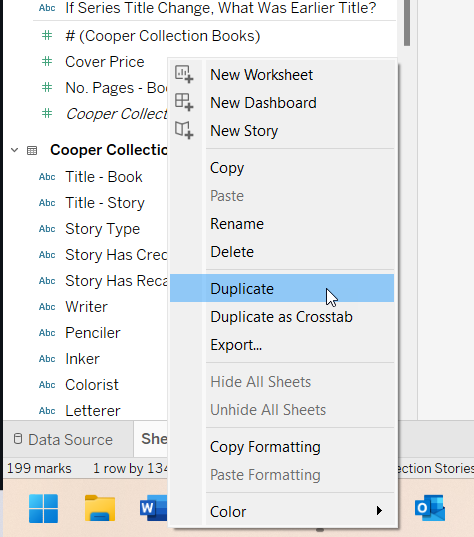Open Outlook from the taskbar
This screenshot has height=537, width=474.
click(x=430, y=508)
